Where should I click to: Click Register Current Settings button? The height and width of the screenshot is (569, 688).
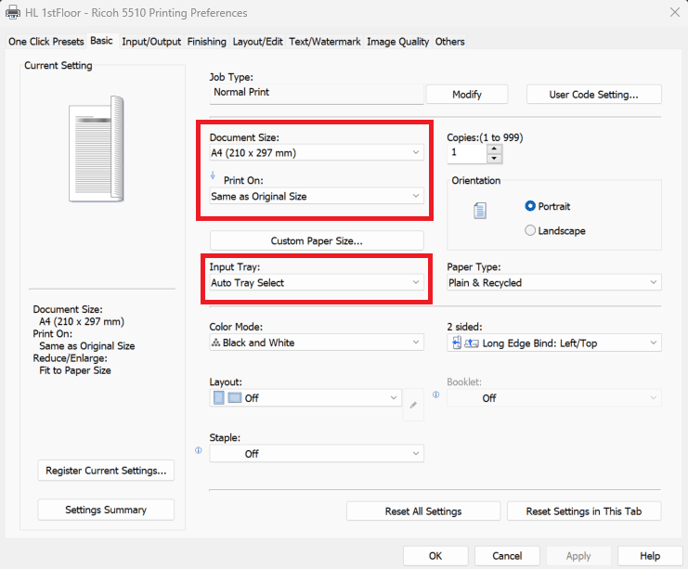[x=106, y=470]
